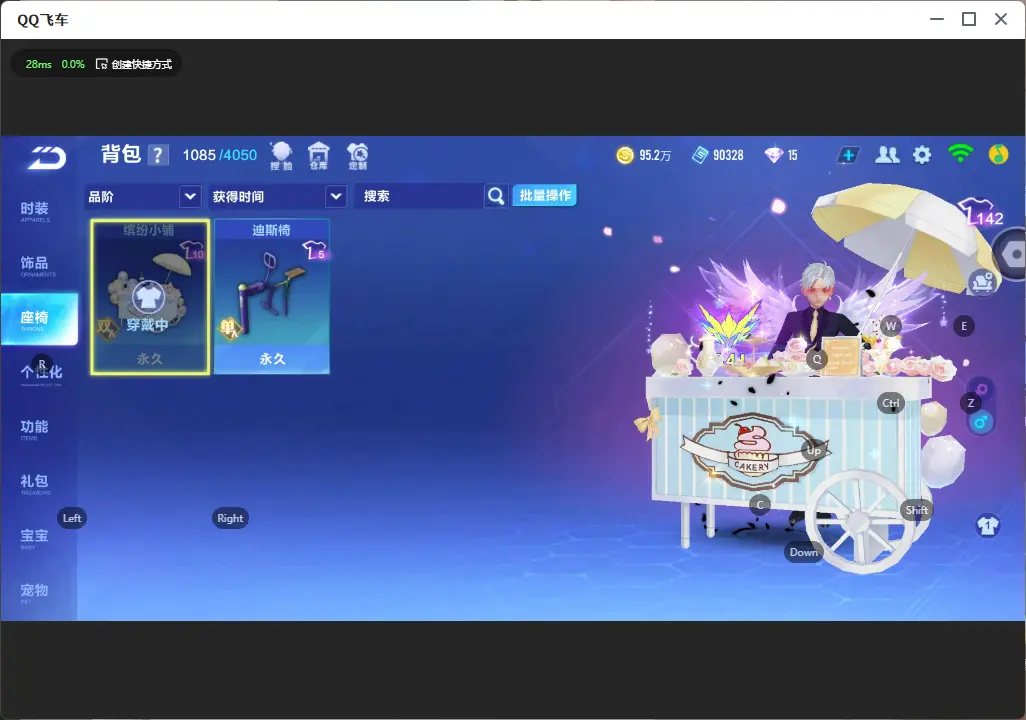Click the fashion score 142 shirt icon
This screenshot has height=720, width=1026.
pos(981,212)
